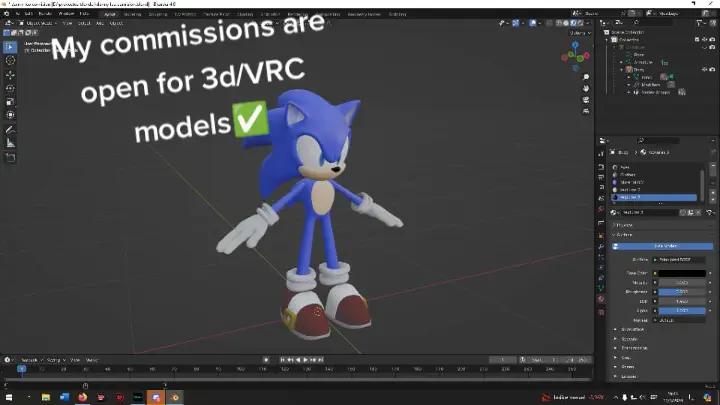720x405 pixels.
Task: Open the Material properties tab icon
Action: (x=601, y=299)
